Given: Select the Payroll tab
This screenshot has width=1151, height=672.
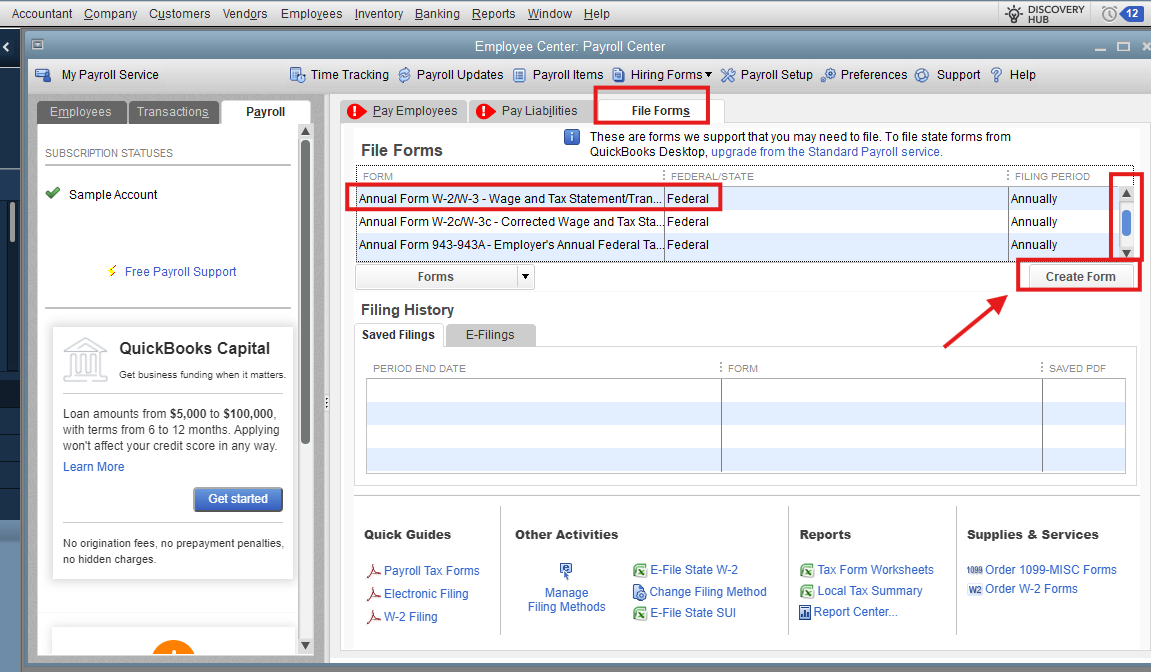Looking at the screenshot, I should [x=265, y=112].
